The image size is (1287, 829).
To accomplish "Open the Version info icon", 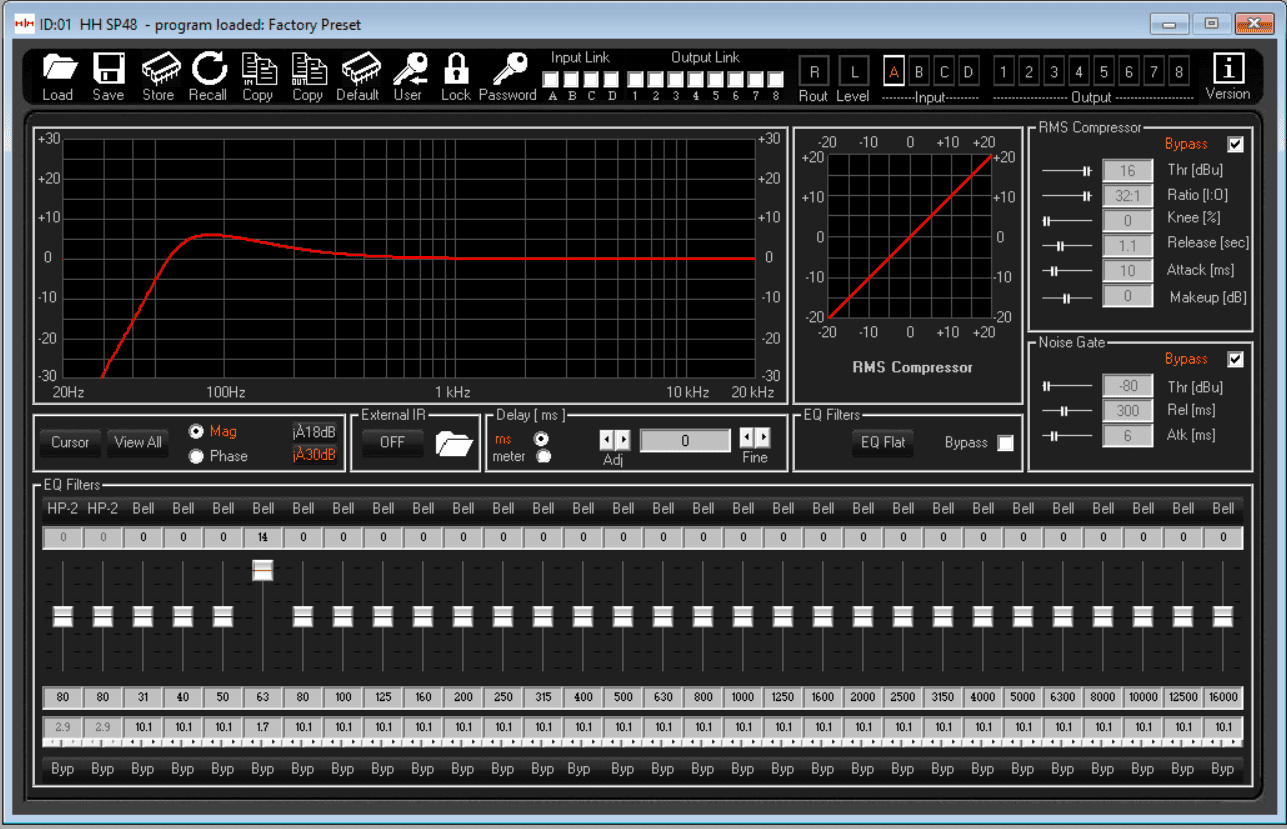I will coord(1228,69).
